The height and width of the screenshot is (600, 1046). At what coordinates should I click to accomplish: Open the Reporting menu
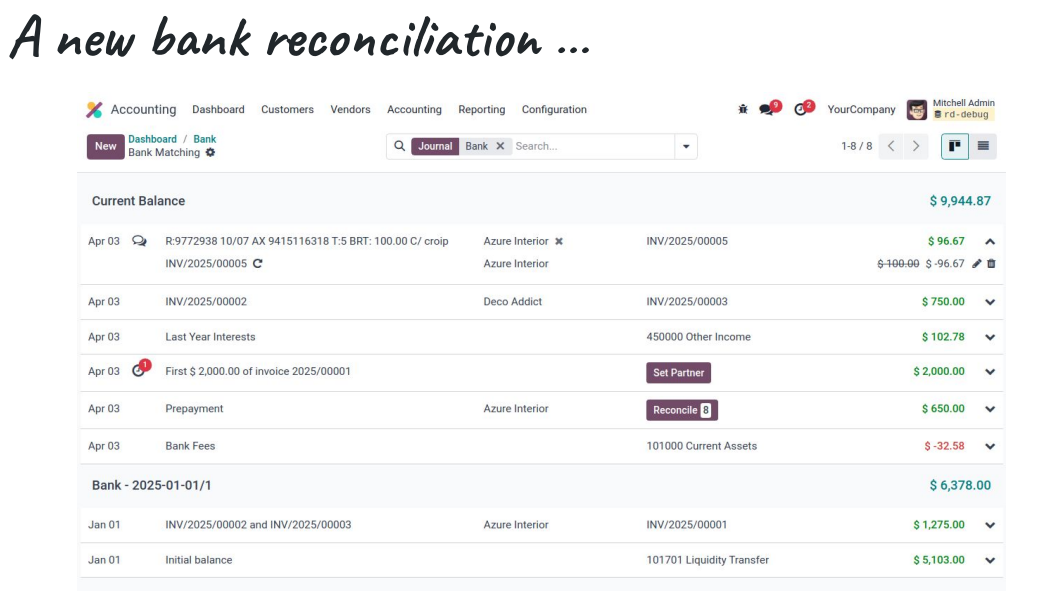481,110
